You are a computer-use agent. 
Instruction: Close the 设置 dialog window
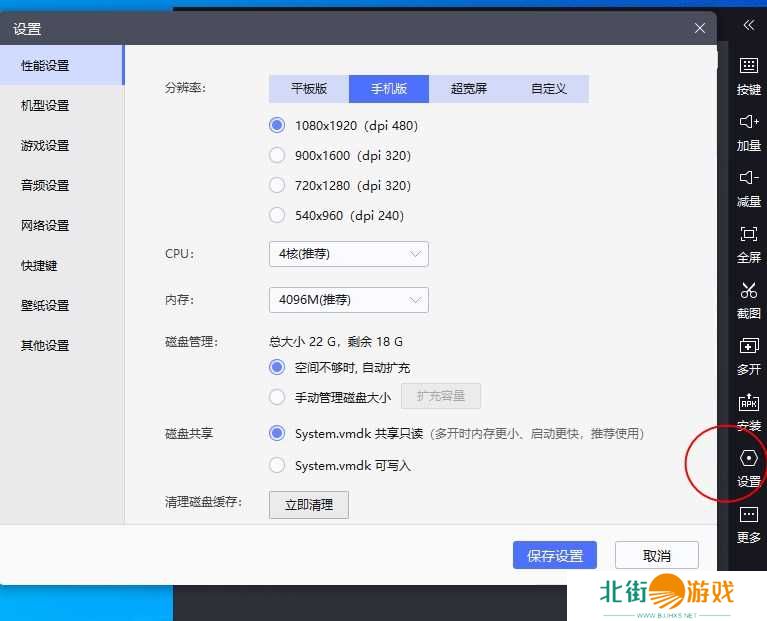point(700,29)
